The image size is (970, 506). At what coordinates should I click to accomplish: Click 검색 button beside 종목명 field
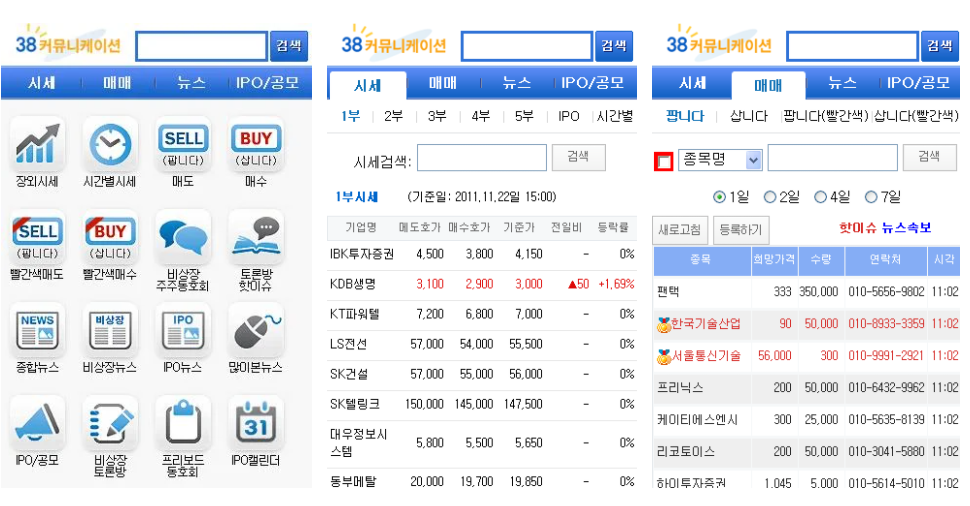(x=929, y=157)
